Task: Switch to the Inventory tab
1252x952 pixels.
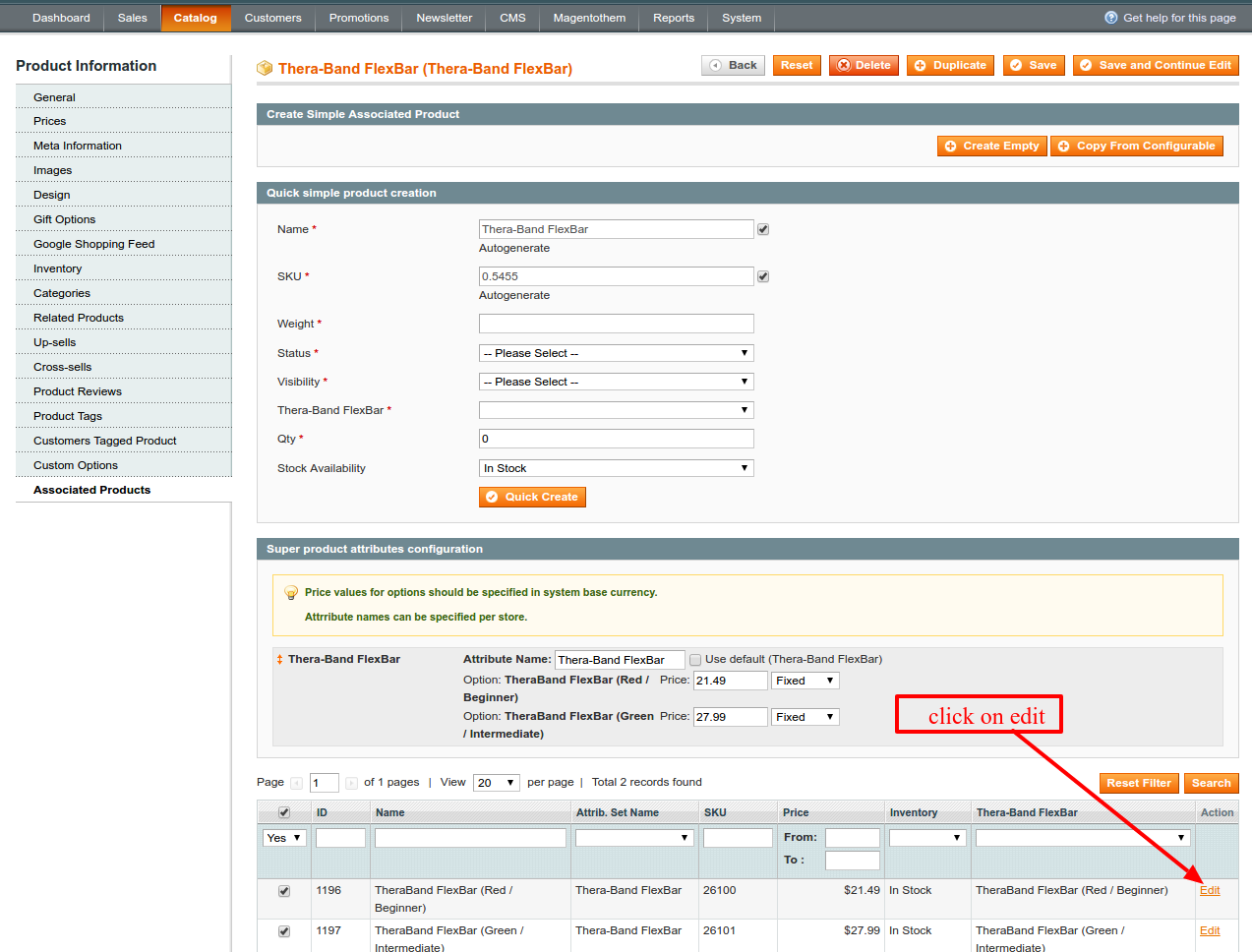Action: click(x=124, y=268)
